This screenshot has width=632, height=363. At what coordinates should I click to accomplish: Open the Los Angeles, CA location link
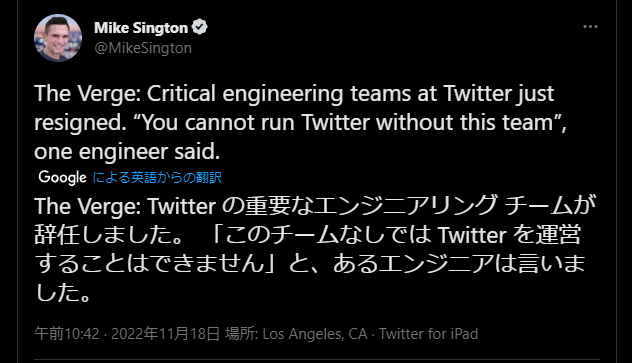[315, 334]
